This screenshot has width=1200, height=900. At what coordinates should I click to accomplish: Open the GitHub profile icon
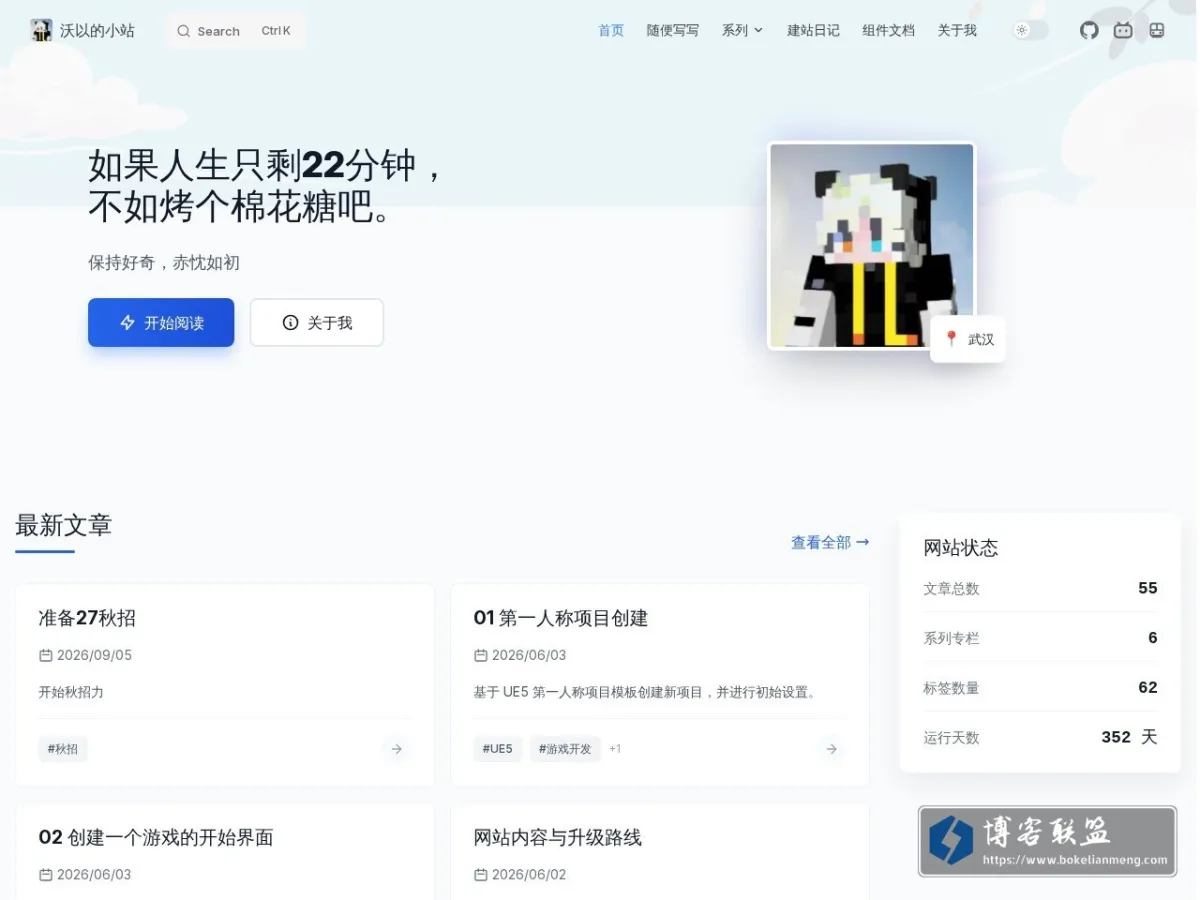point(1089,30)
